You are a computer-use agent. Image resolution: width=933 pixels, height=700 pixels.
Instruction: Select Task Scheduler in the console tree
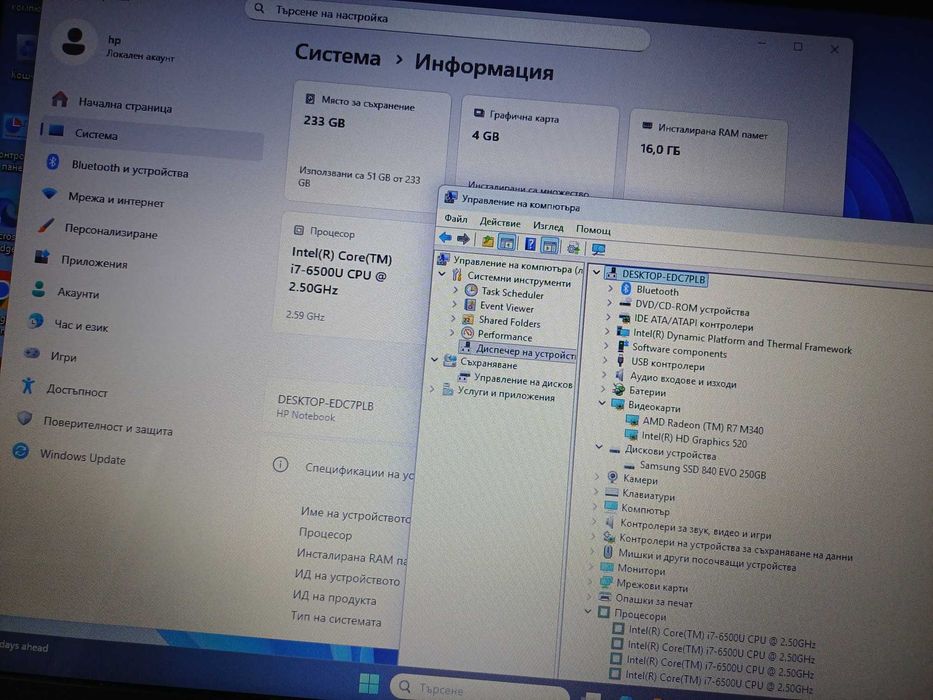[x=505, y=292]
